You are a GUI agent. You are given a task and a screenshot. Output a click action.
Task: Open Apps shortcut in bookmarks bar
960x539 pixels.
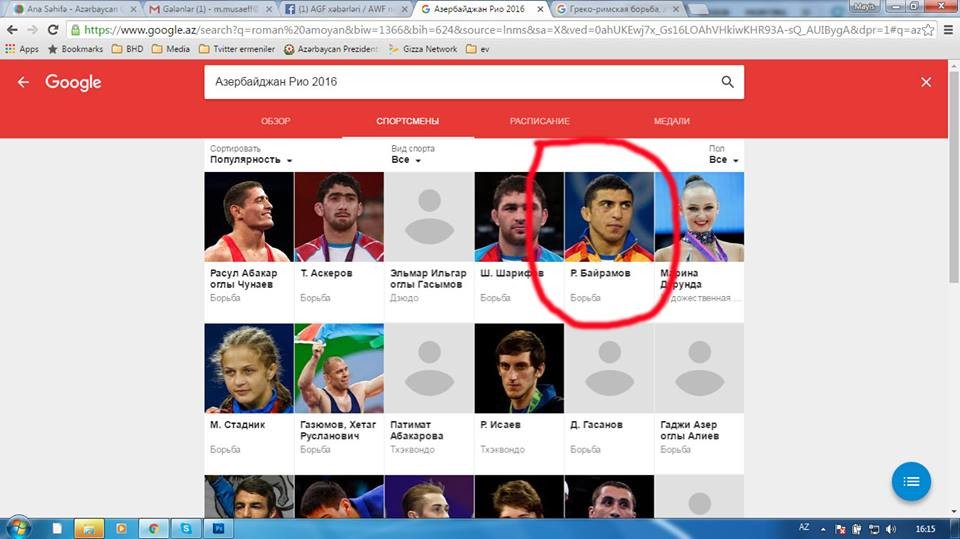click(x=22, y=49)
